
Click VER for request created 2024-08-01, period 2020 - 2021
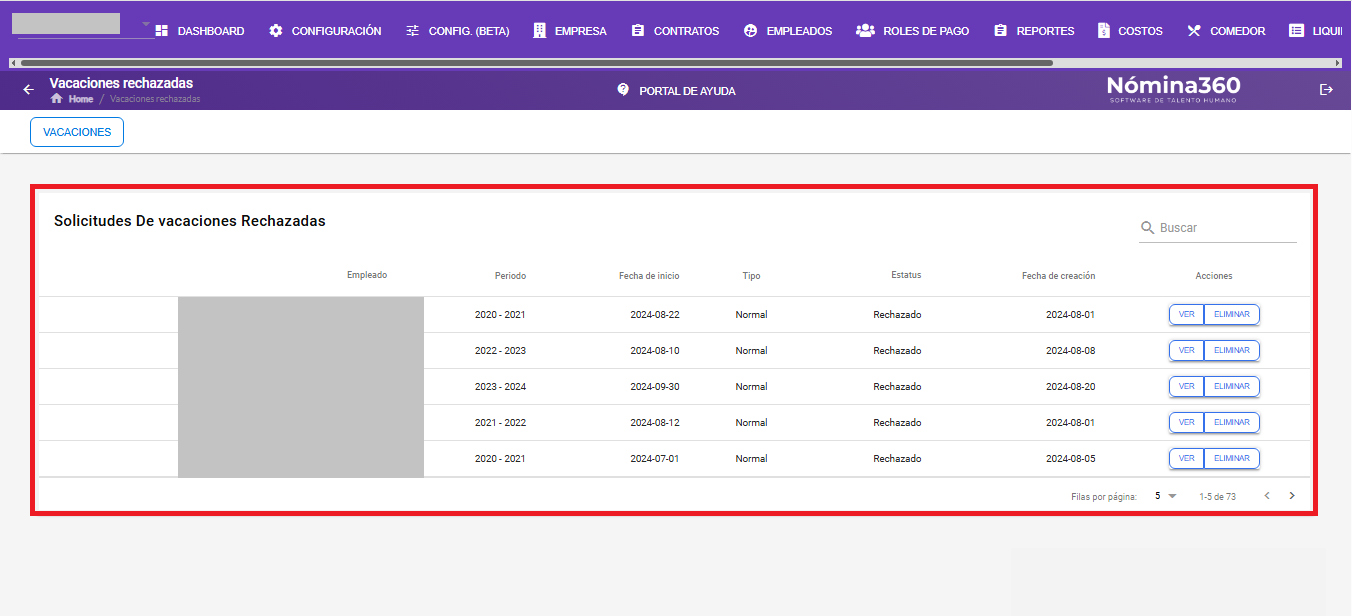pyautogui.click(x=1186, y=314)
